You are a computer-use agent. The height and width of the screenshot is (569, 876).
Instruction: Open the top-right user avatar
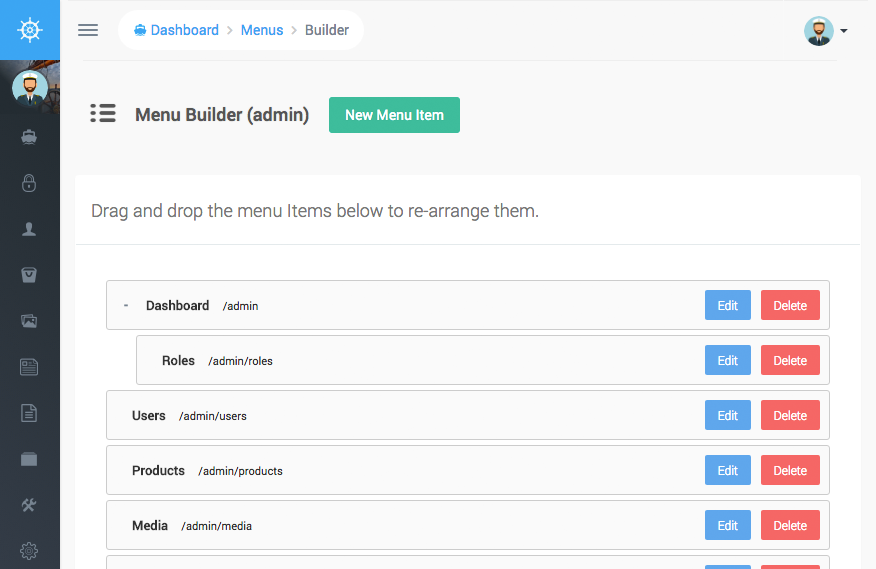pyautogui.click(x=819, y=31)
